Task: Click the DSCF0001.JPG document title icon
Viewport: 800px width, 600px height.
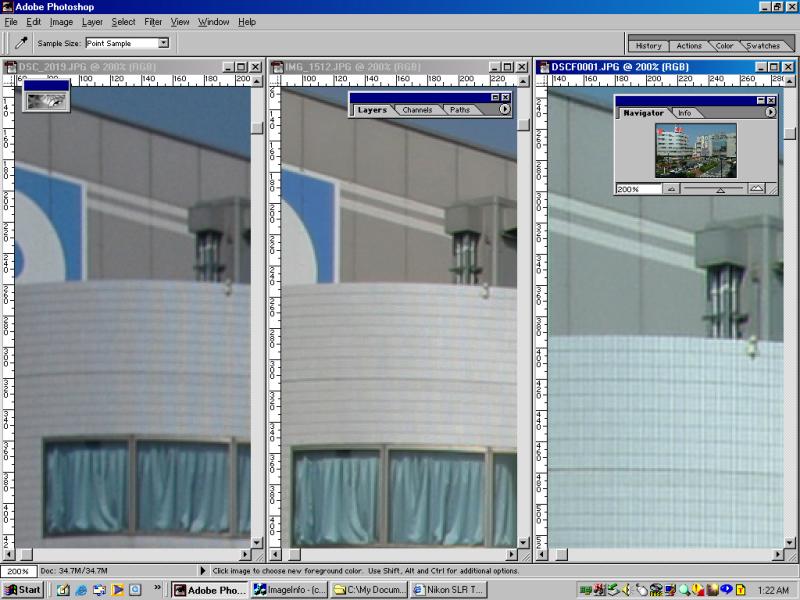Action: [x=544, y=67]
